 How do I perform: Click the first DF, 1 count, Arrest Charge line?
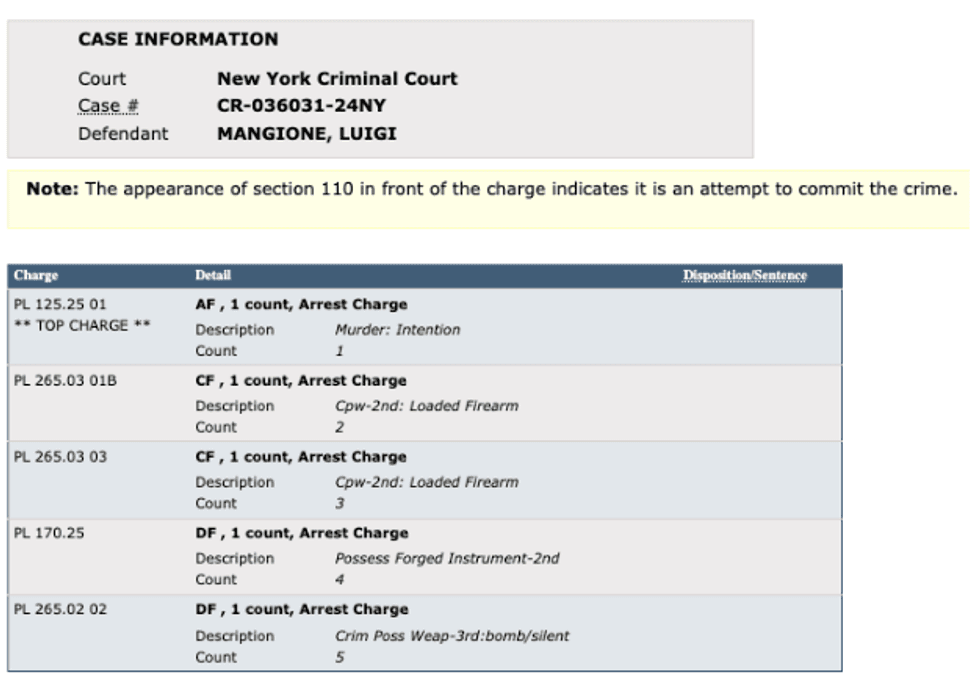302,533
